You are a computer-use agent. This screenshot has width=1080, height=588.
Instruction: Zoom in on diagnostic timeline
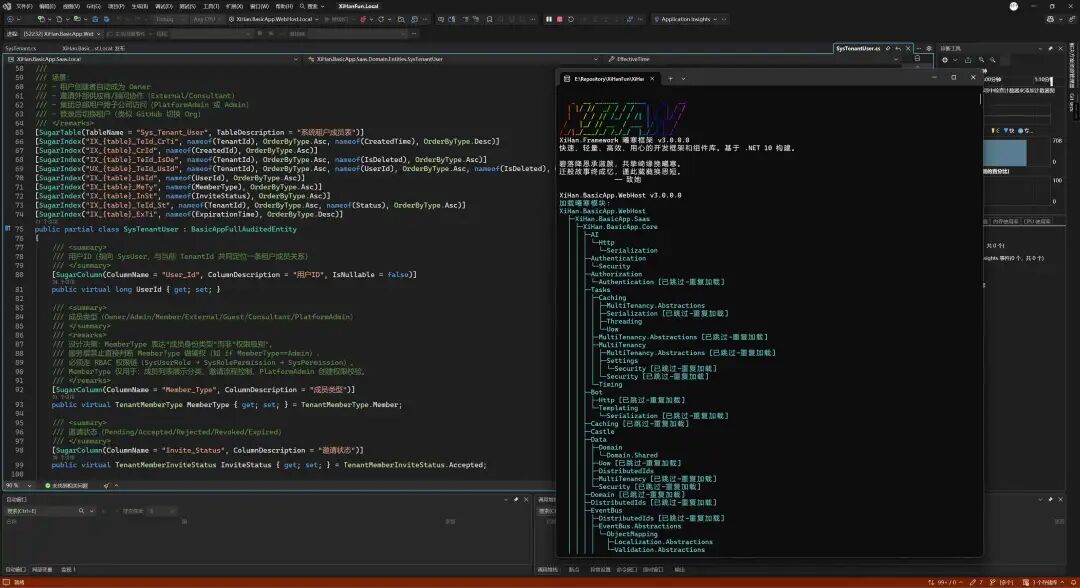click(x=982, y=60)
